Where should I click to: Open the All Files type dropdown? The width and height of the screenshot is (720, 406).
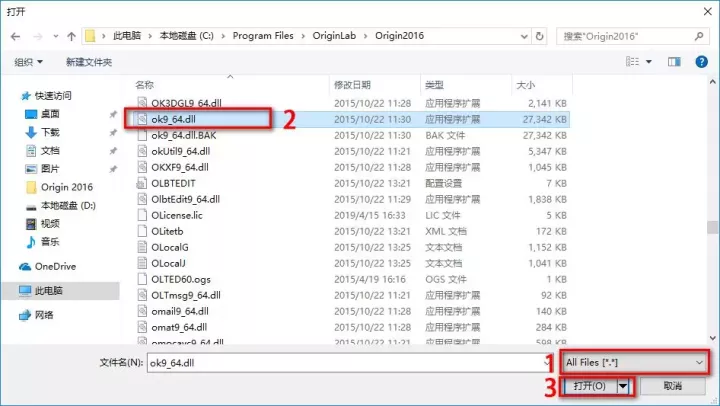point(636,360)
